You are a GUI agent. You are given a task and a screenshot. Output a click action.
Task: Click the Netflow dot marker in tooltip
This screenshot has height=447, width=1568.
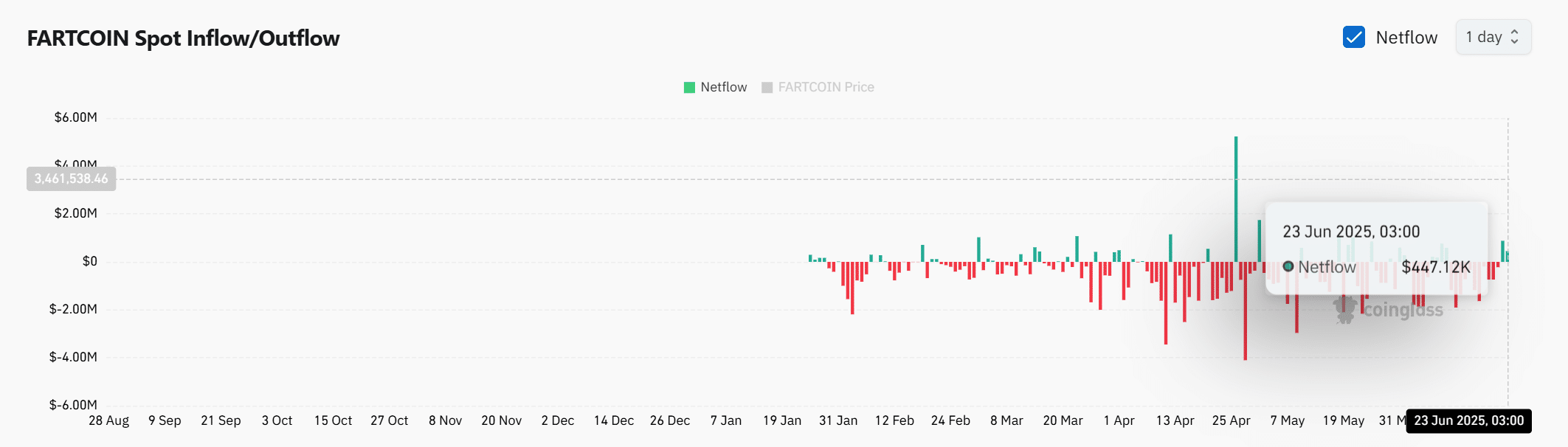(1288, 266)
